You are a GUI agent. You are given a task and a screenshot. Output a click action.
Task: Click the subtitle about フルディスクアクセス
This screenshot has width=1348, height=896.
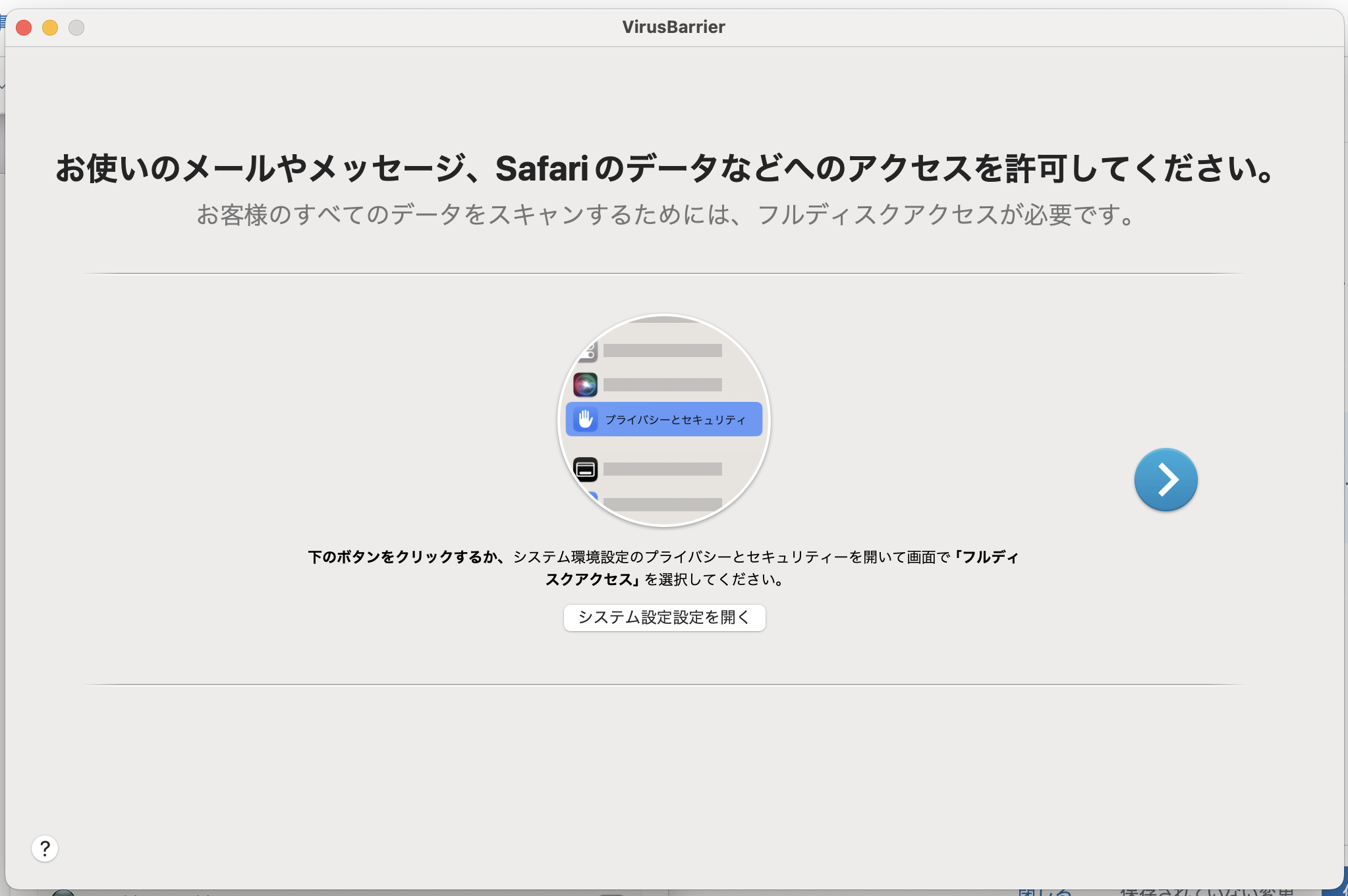665,215
